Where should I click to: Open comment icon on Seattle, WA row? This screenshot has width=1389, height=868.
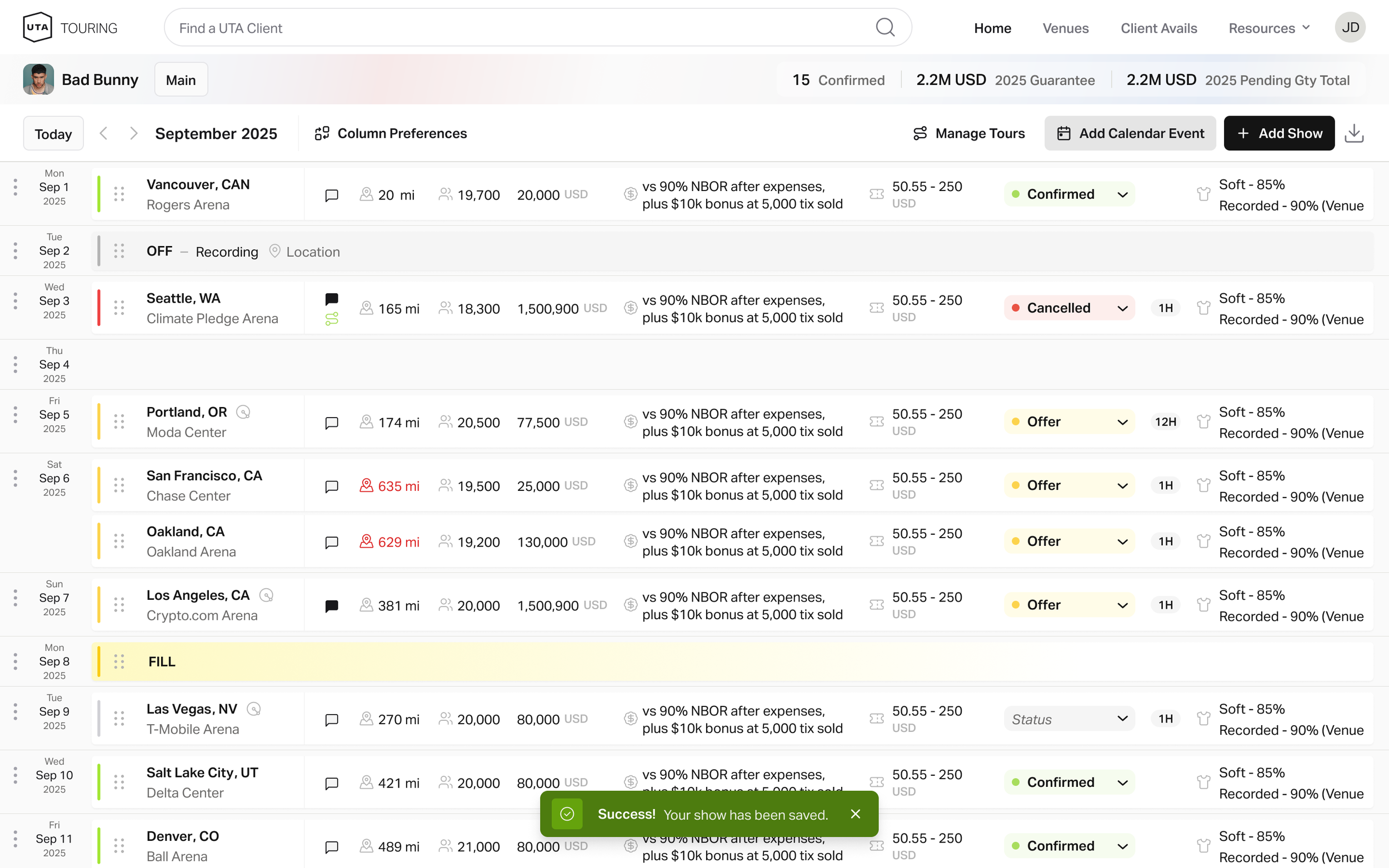(331, 299)
